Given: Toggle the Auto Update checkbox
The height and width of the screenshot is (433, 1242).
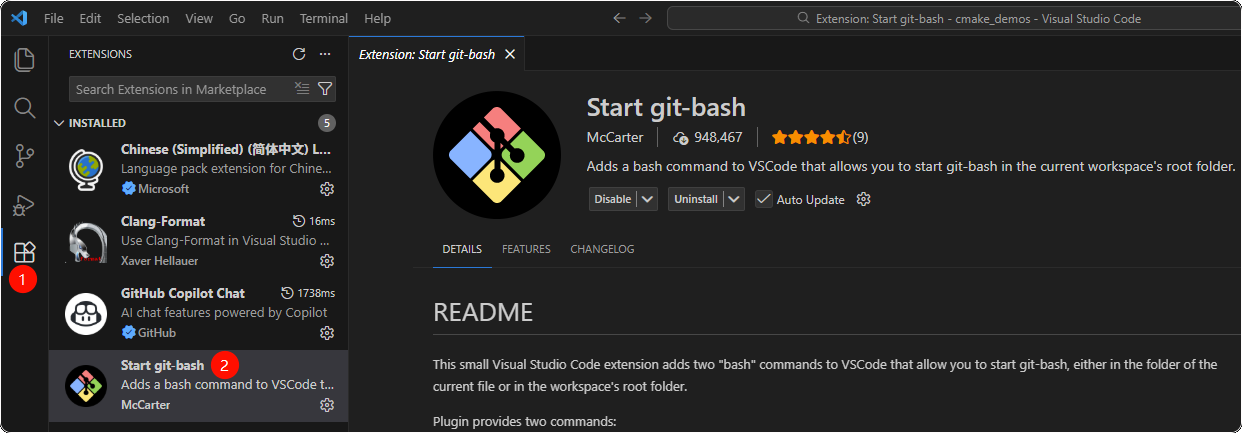Looking at the screenshot, I should [x=764, y=199].
